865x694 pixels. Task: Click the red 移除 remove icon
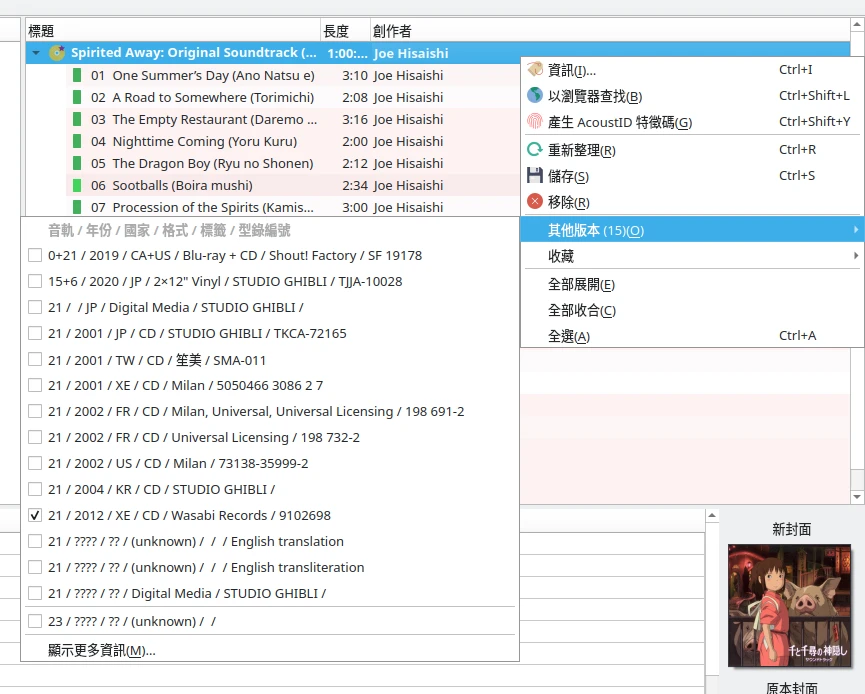[x=535, y=202]
